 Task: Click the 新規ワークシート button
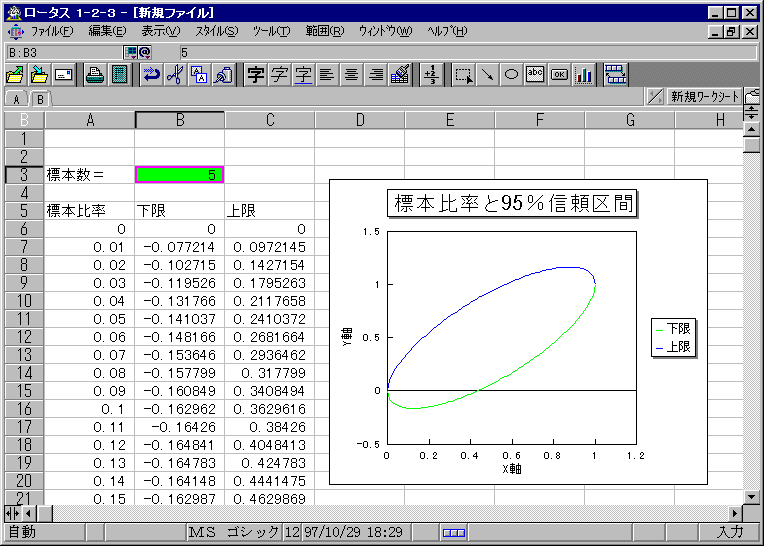pos(705,97)
